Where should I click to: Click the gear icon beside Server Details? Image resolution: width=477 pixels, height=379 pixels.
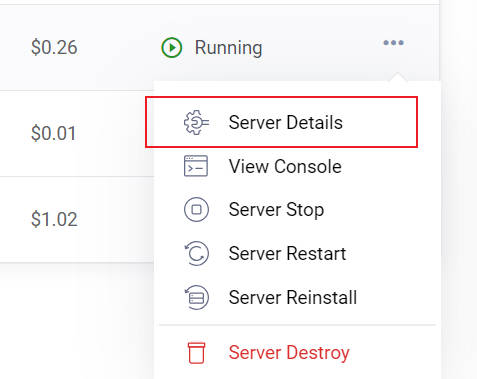coord(196,122)
